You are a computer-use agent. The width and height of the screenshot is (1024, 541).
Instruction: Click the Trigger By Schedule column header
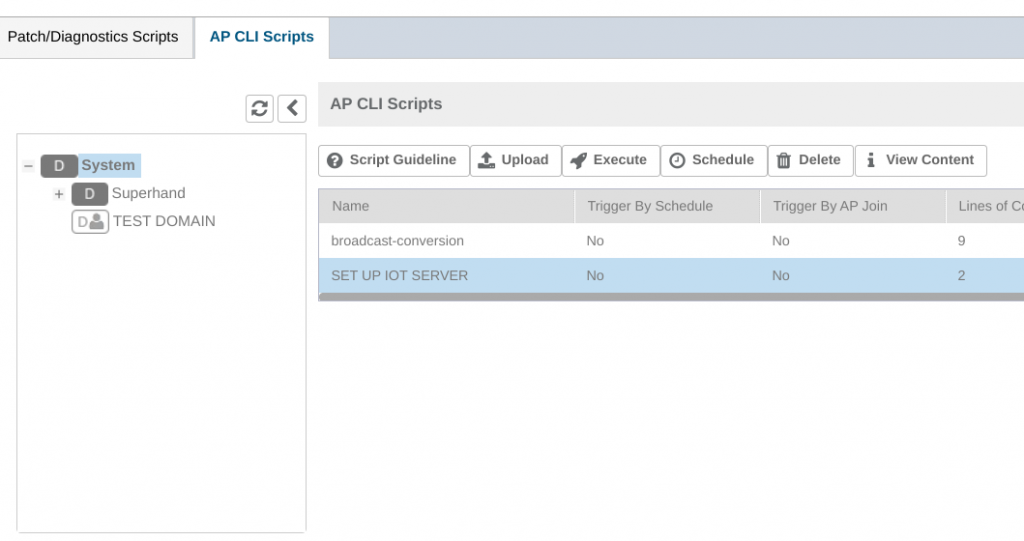click(x=650, y=206)
